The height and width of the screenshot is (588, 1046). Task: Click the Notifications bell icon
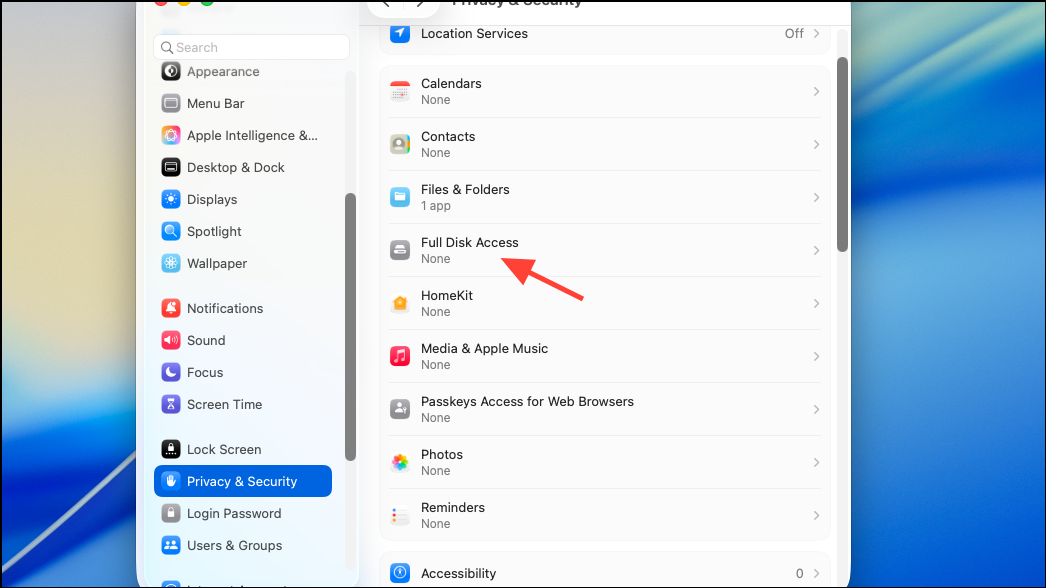171,308
